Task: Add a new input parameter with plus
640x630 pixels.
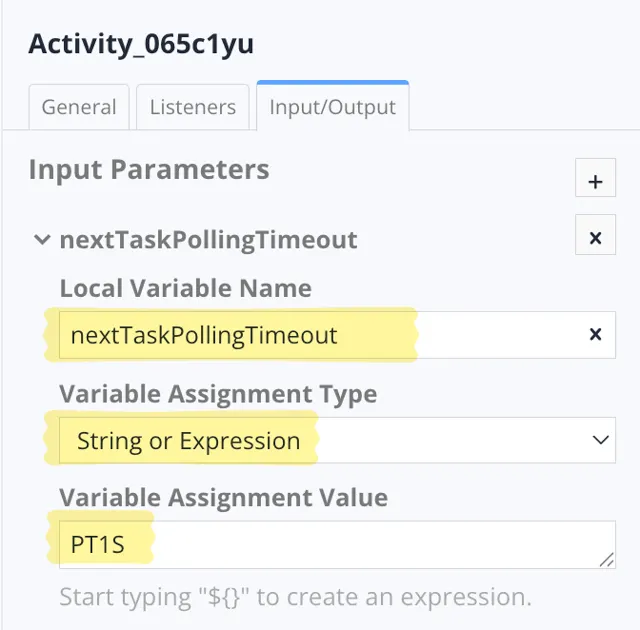Action: (x=595, y=181)
